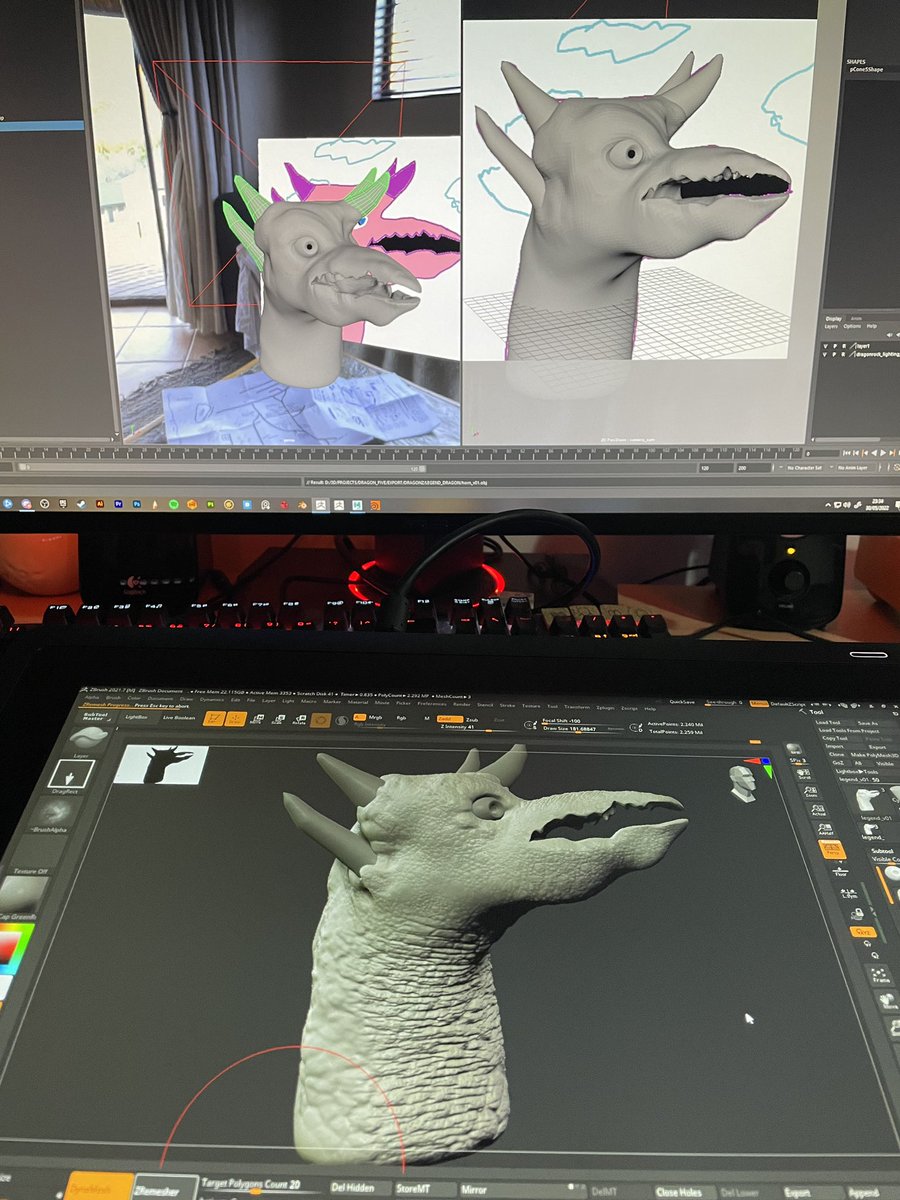Viewport: 900px width, 1200px height.
Task: Select the Draw mode button in ZBrush
Action: [x=236, y=719]
